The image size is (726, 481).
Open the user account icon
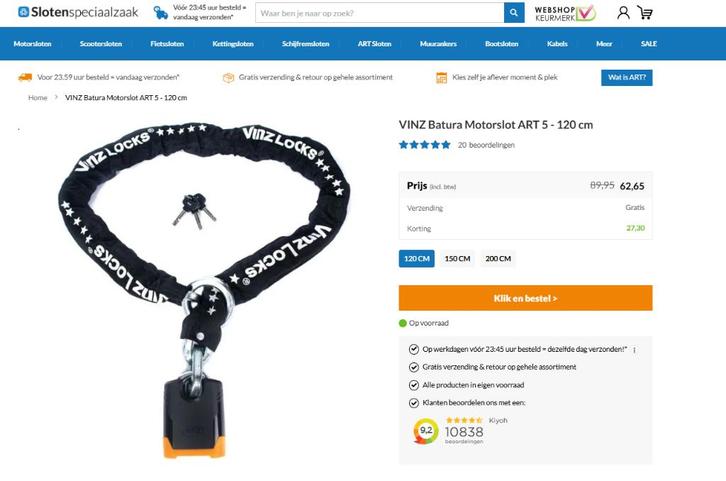[623, 12]
